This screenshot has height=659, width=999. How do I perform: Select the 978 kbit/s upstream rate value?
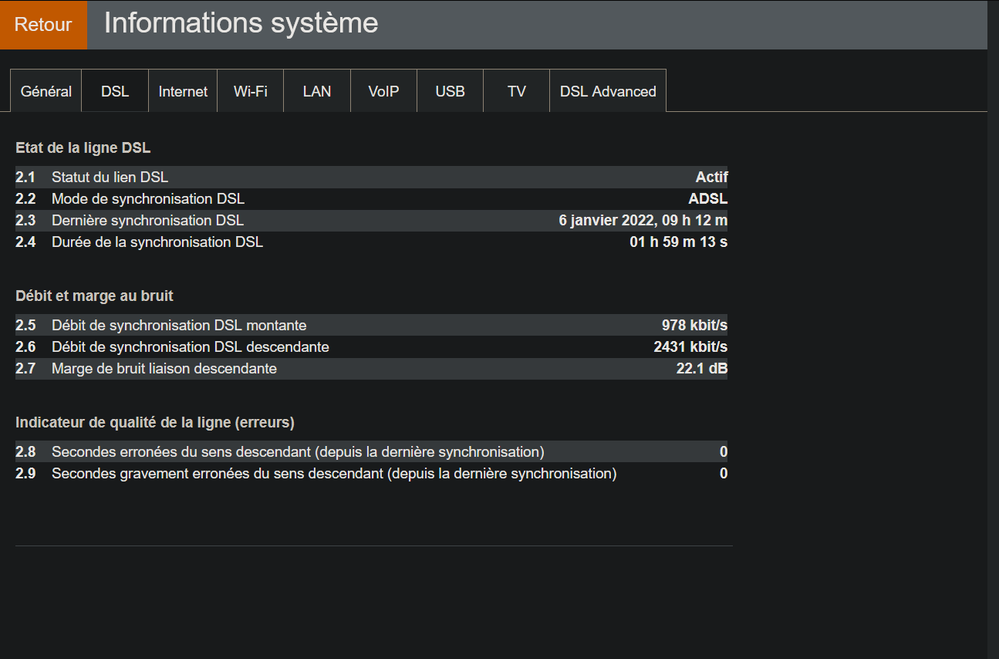694,325
